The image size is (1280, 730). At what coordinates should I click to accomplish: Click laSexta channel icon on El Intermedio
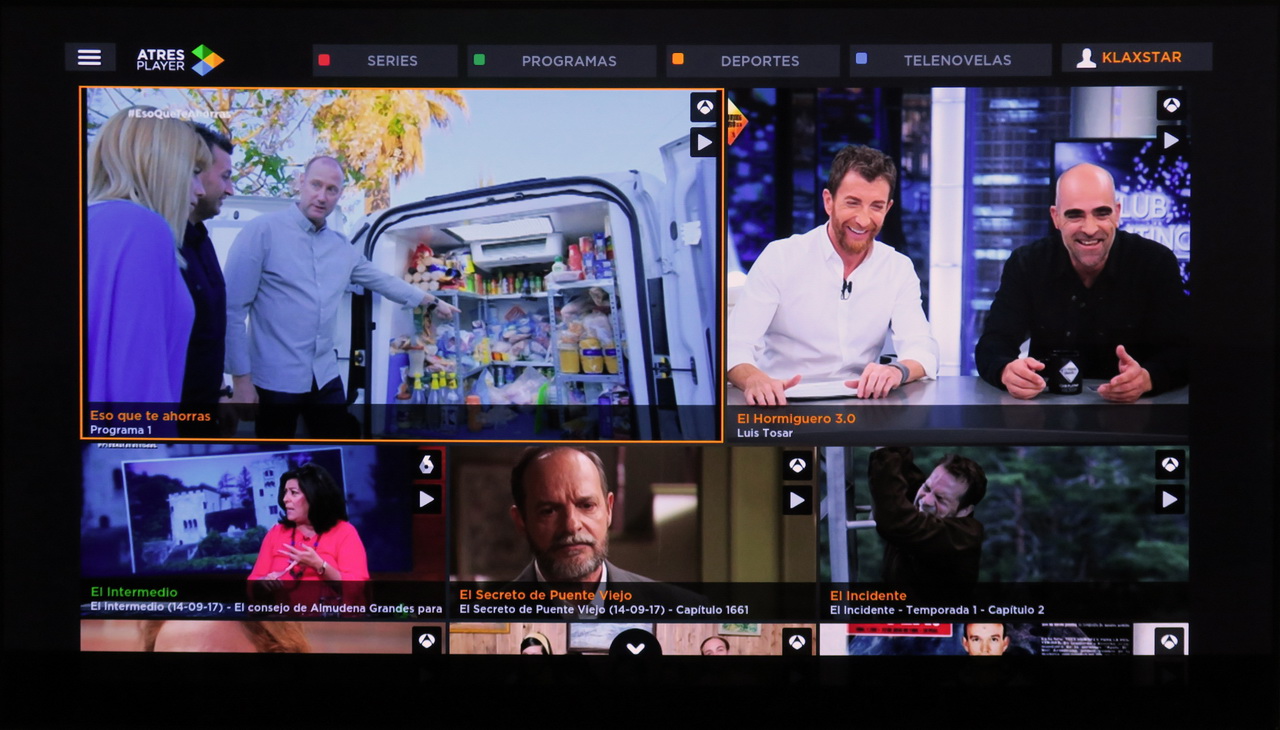point(427,465)
